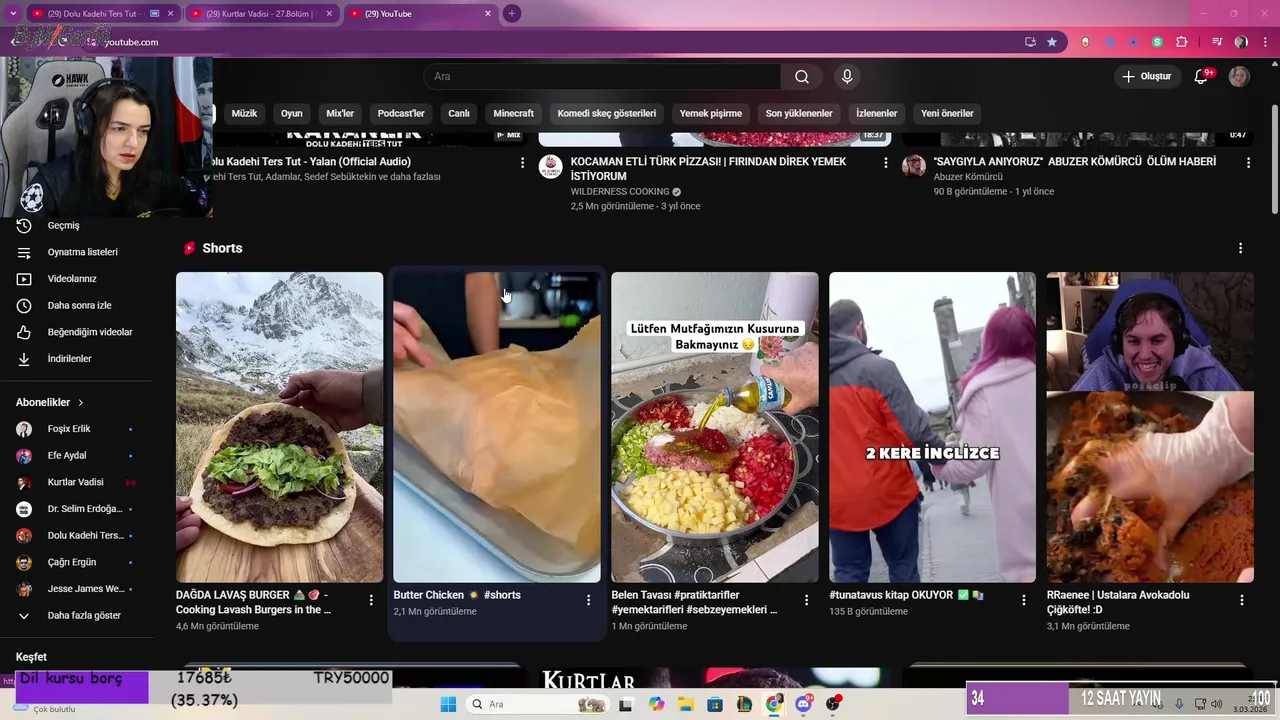This screenshot has height=720, width=1280.
Task: Start voice search with the microphone icon
Action: [847, 77]
